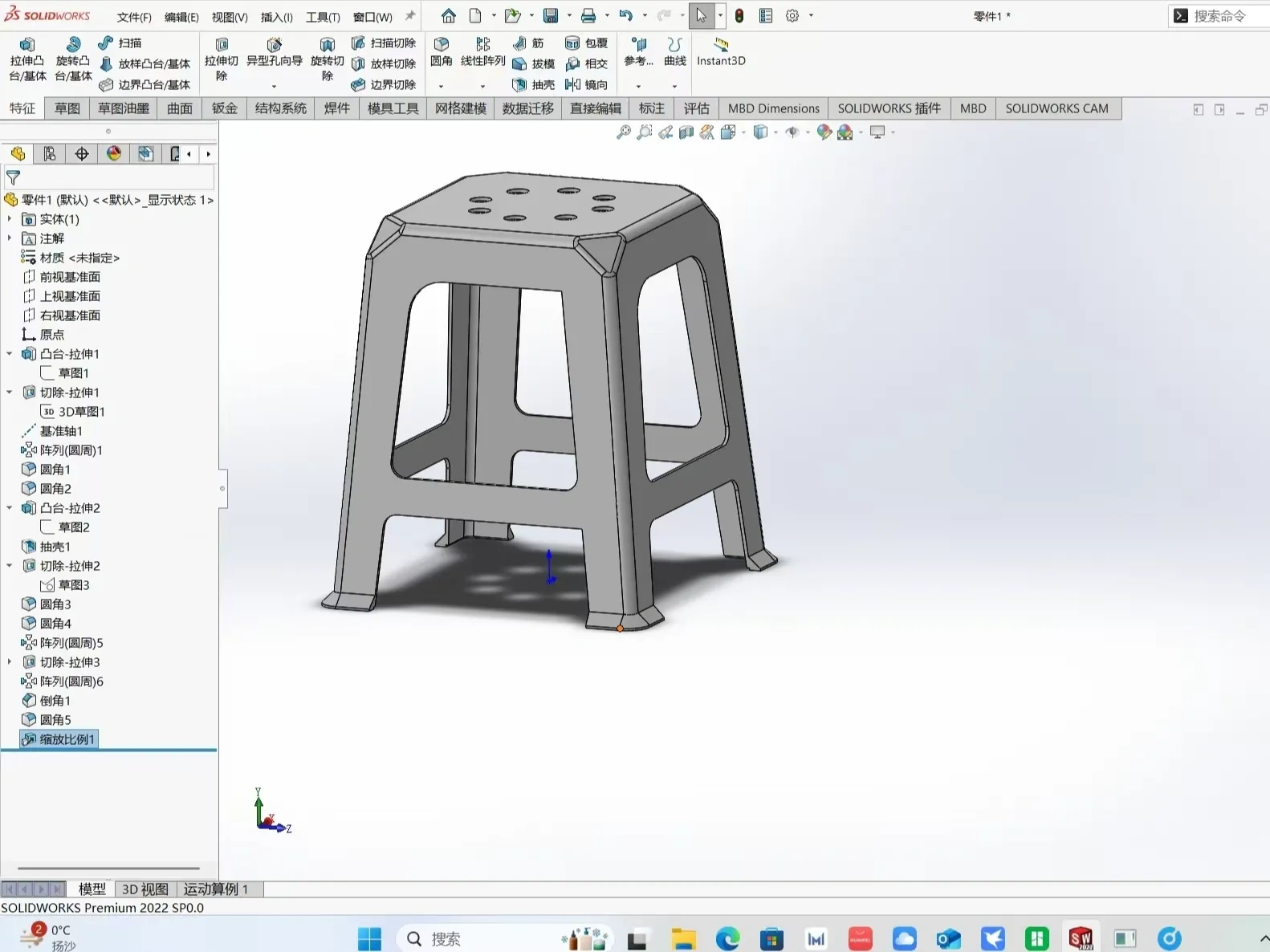Click the Save disk icon

click(551, 15)
